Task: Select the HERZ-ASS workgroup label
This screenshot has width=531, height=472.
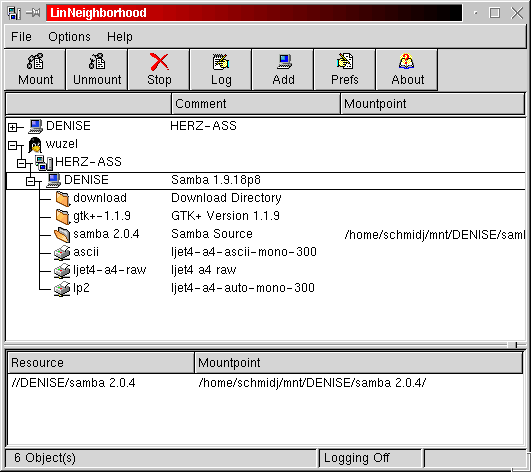Action: pos(88,162)
